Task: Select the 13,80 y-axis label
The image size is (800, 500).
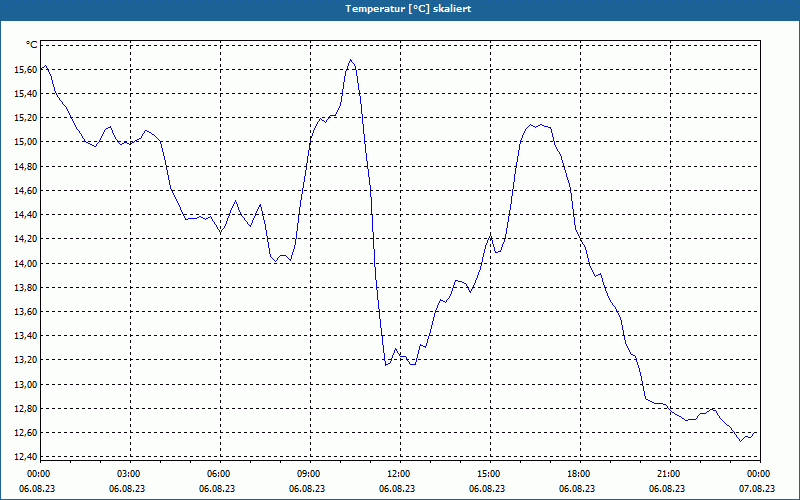Action: tap(26, 287)
